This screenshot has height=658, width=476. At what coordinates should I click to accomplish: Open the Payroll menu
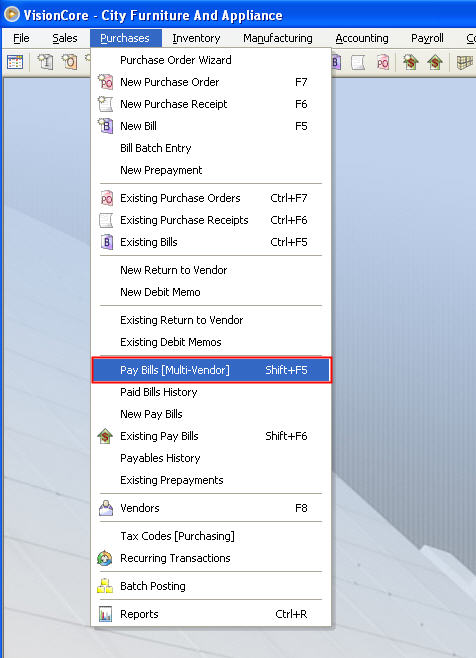(x=427, y=38)
